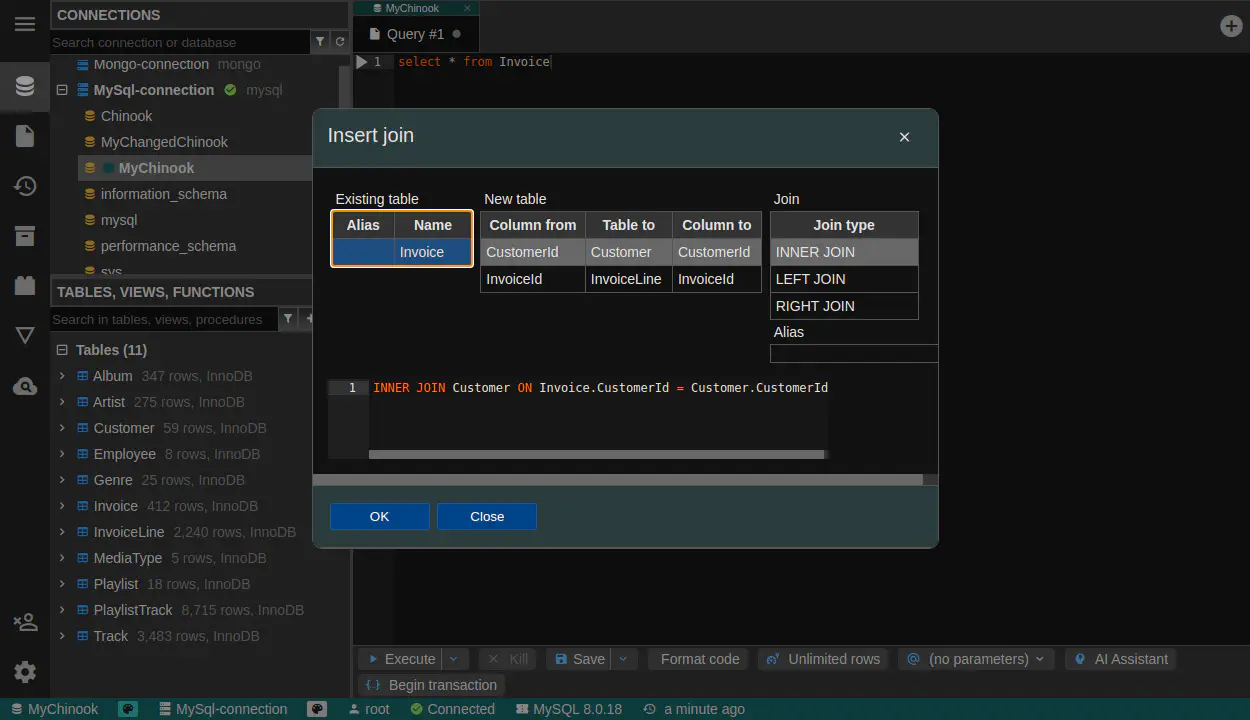
Task: Select the InvoiceId to InvoiceLine join row
Action: click(x=621, y=279)
